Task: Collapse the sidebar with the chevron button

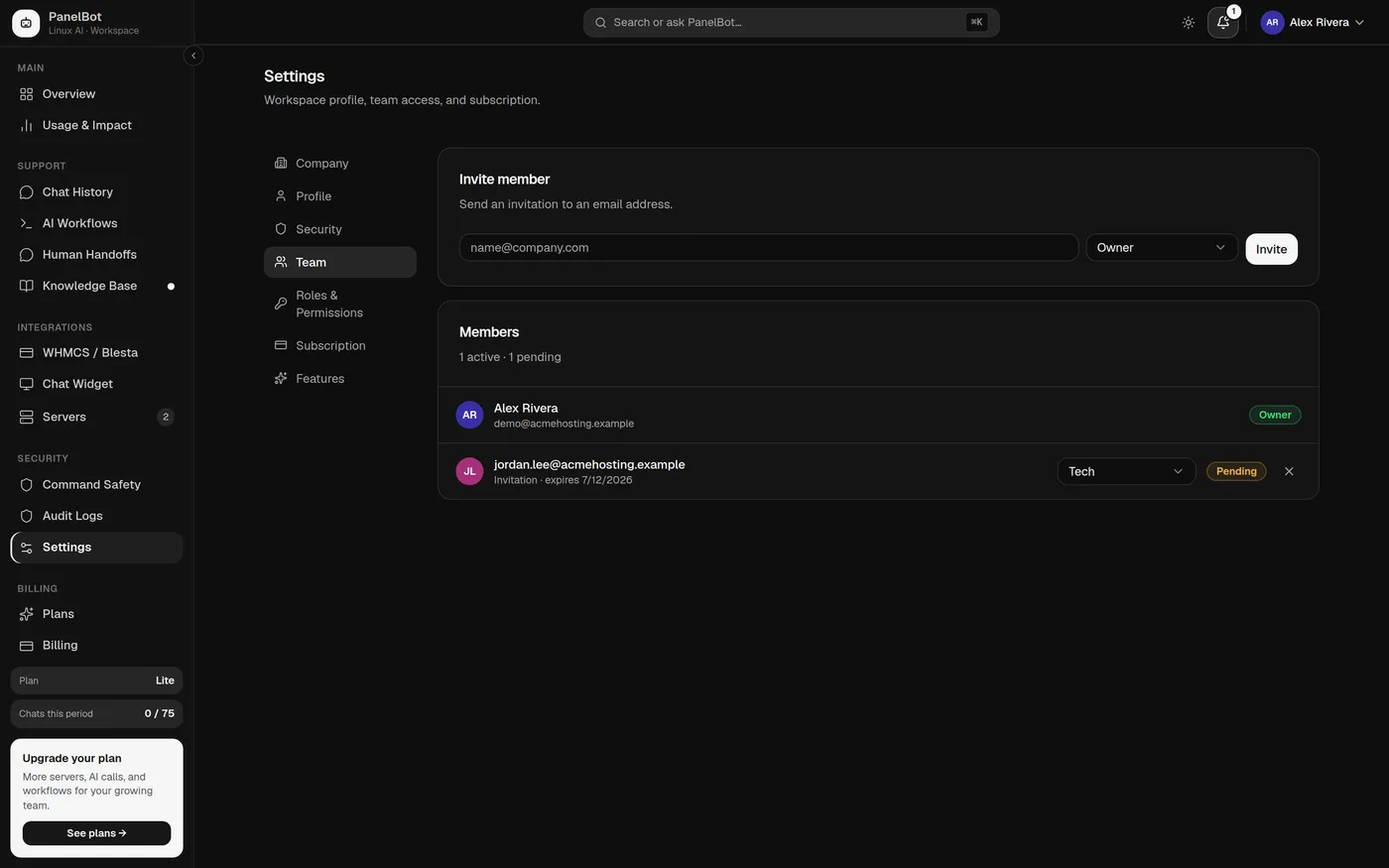Action: [193, 56]
